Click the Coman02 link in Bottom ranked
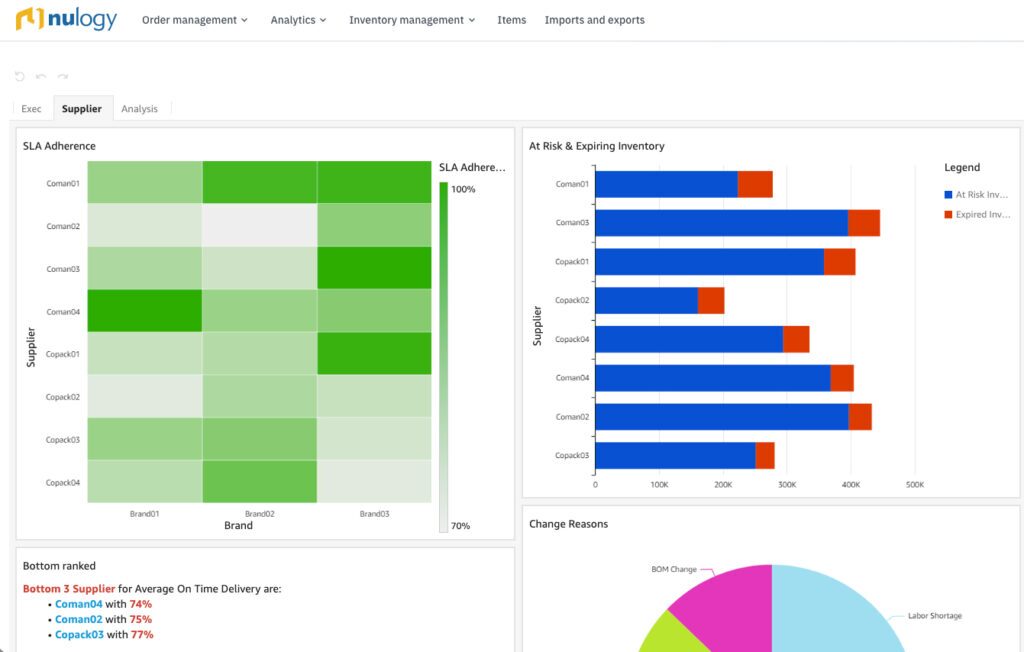 78,619
